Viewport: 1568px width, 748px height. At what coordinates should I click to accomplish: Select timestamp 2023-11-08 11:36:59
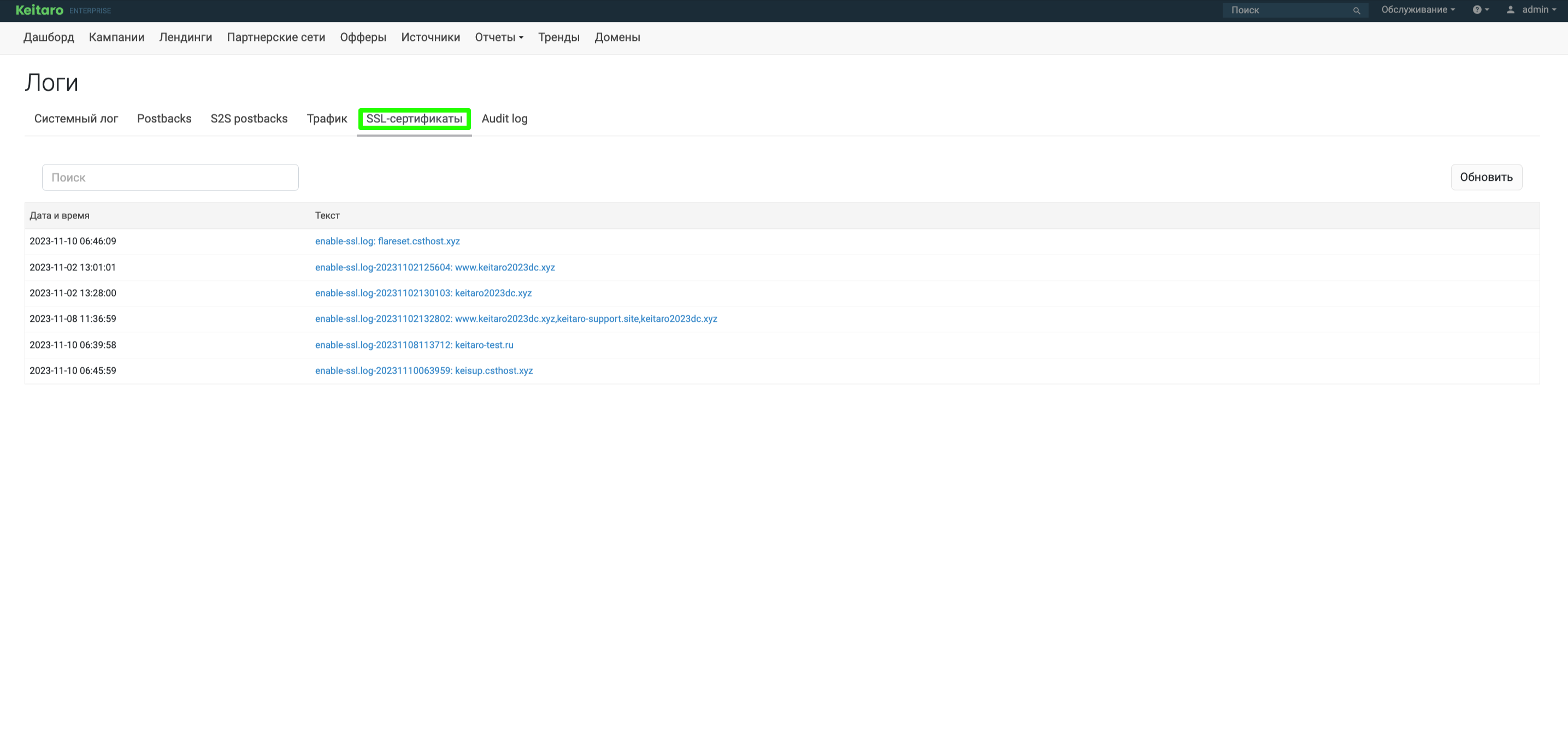(x=73, y=319)
